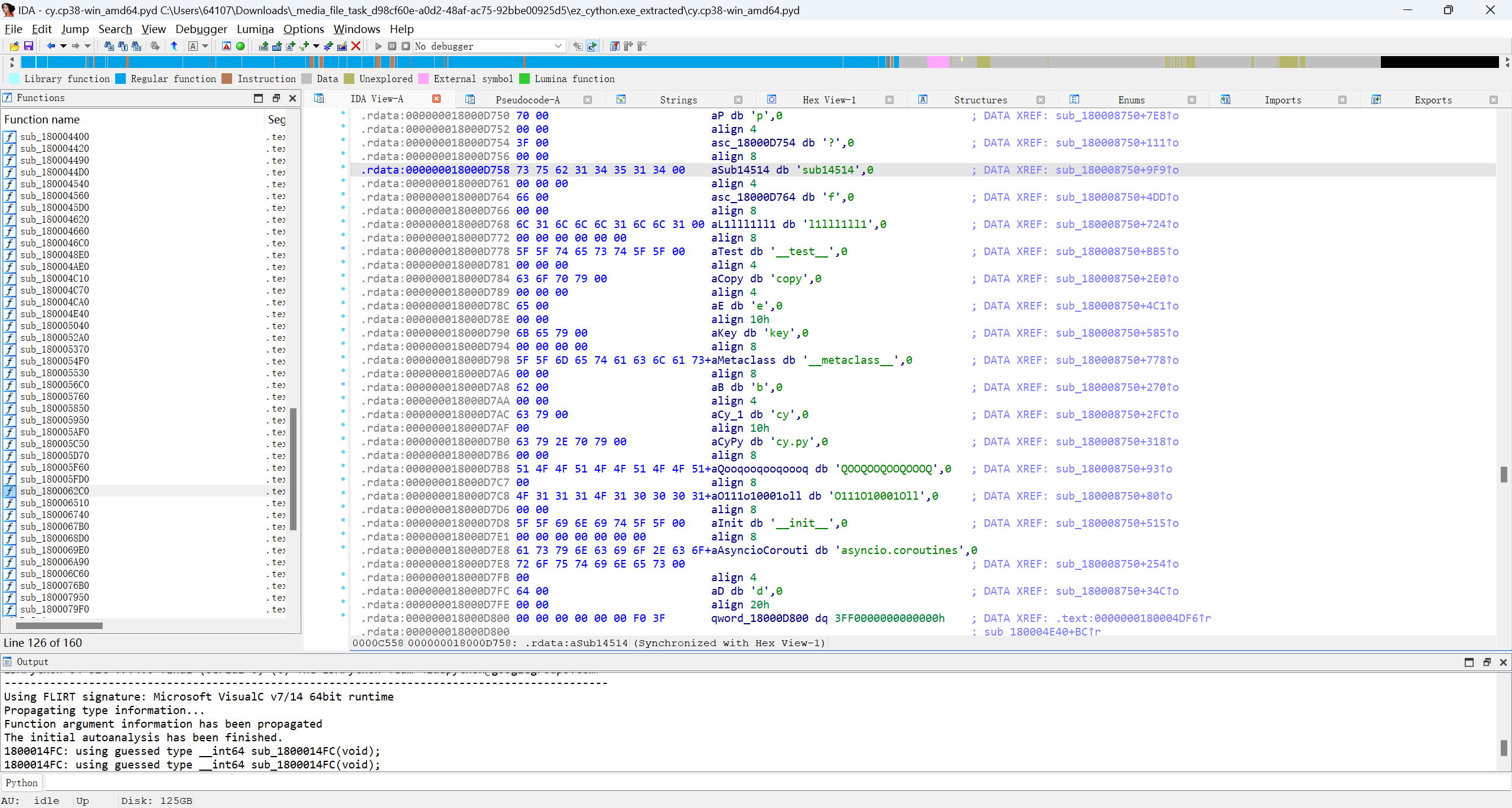Open the No debugger selection combo box
The height and width of the screenshot is (808, 1512).
pyautogui.click(x=489, y=46)
